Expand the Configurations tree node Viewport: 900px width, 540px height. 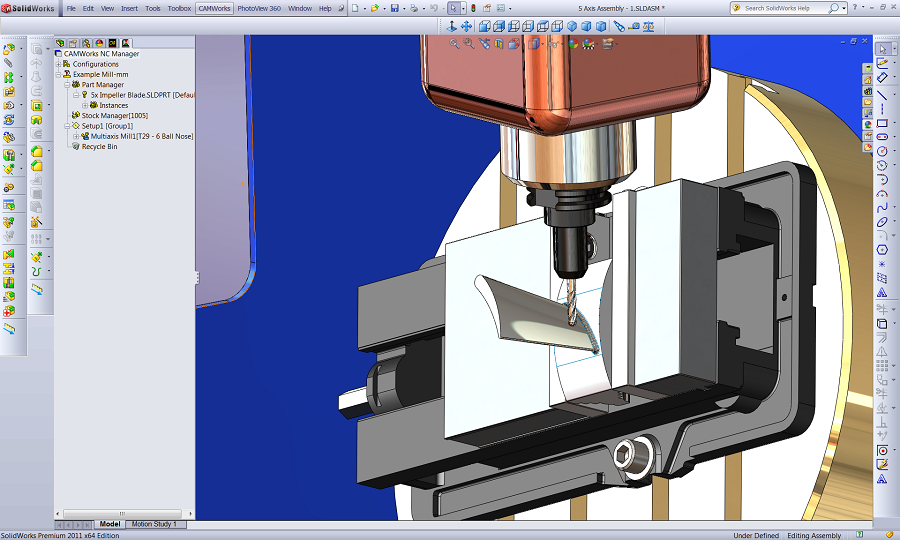click(x=59, y=64)
